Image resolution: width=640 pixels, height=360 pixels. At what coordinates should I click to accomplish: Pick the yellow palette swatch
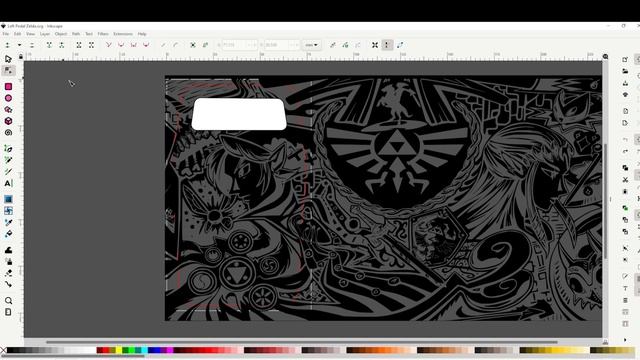coord(119,350)
